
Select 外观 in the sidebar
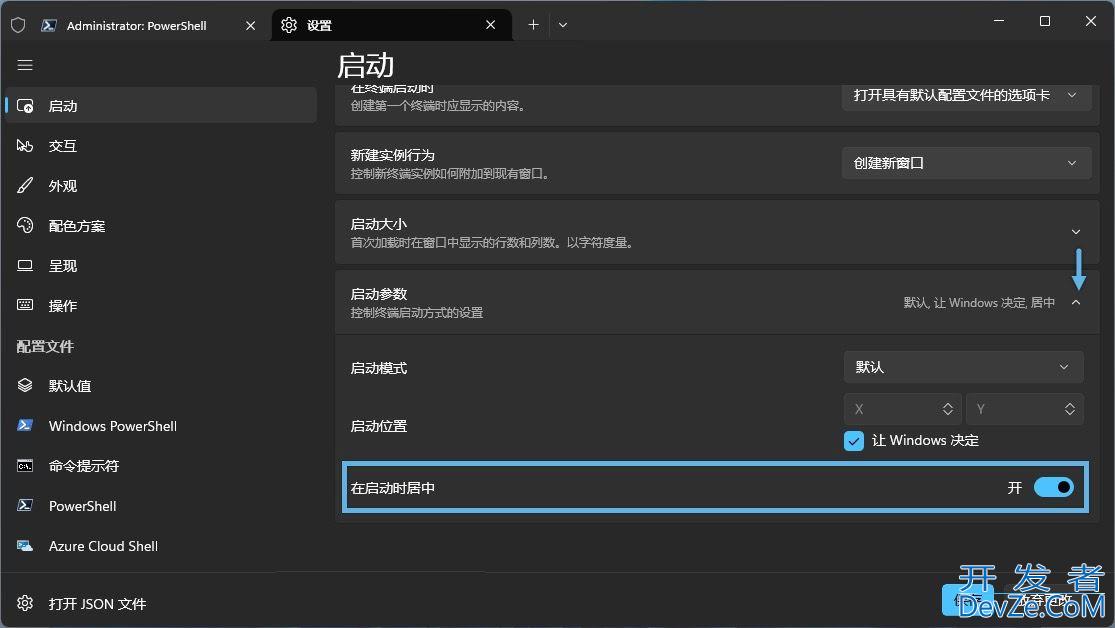point(161,186)
